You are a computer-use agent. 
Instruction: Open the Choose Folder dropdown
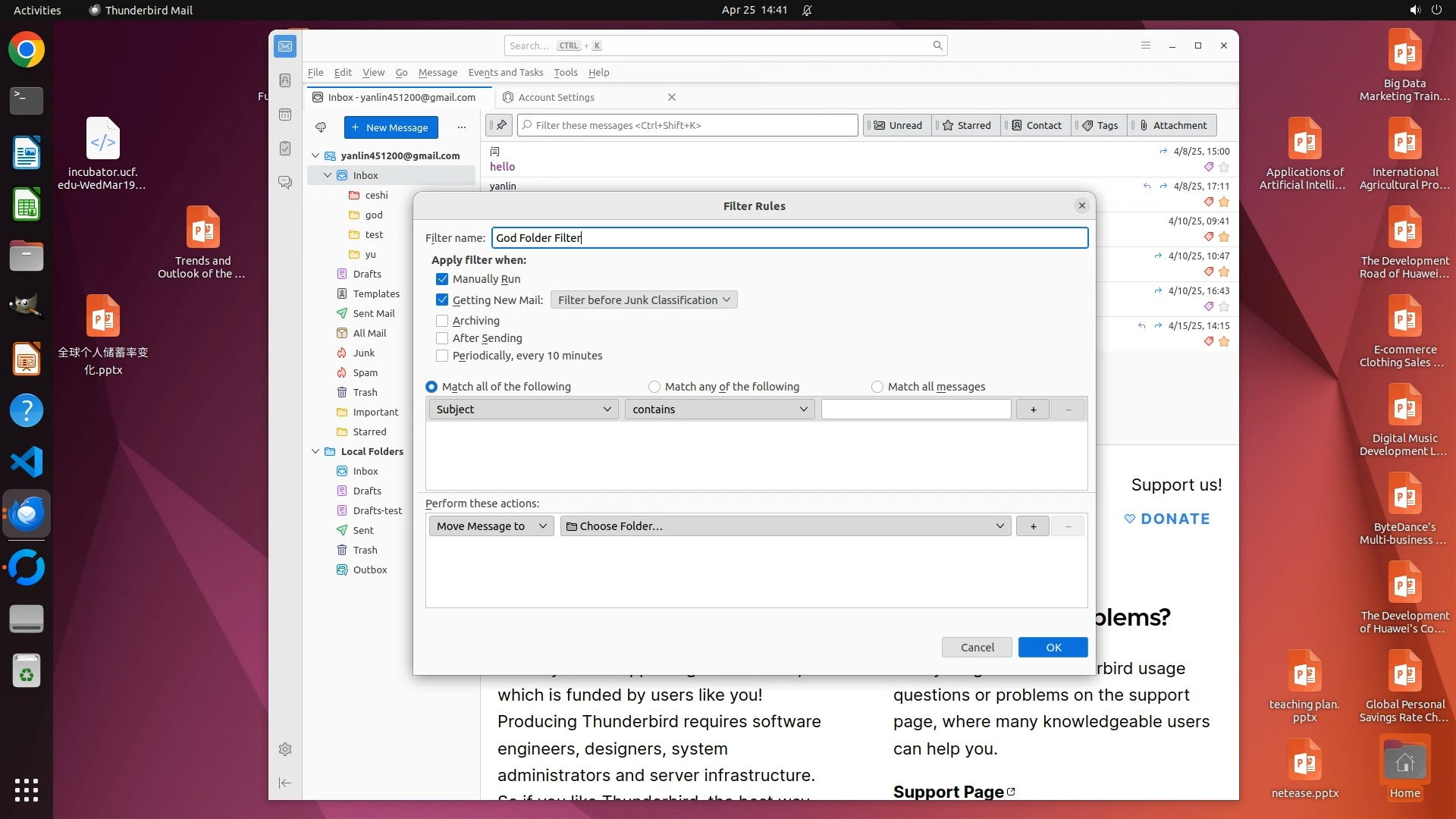point(785,526)
